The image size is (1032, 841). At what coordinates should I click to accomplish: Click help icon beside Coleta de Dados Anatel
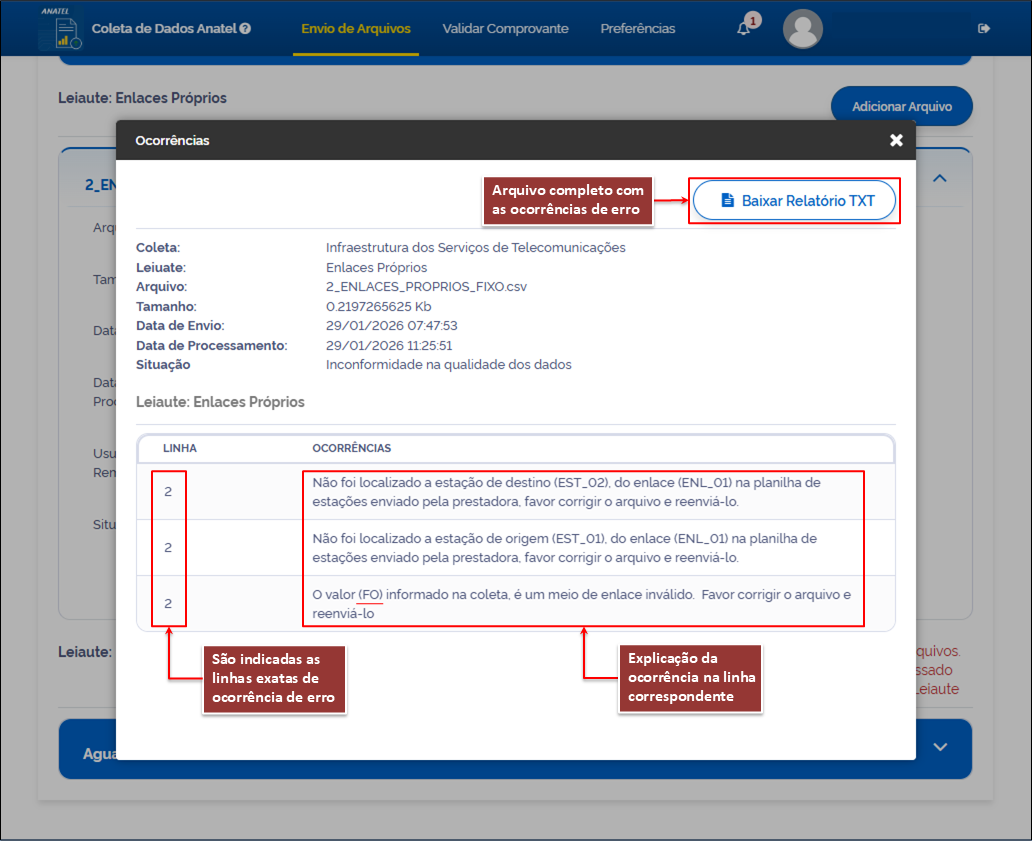[x=245, y=29]
